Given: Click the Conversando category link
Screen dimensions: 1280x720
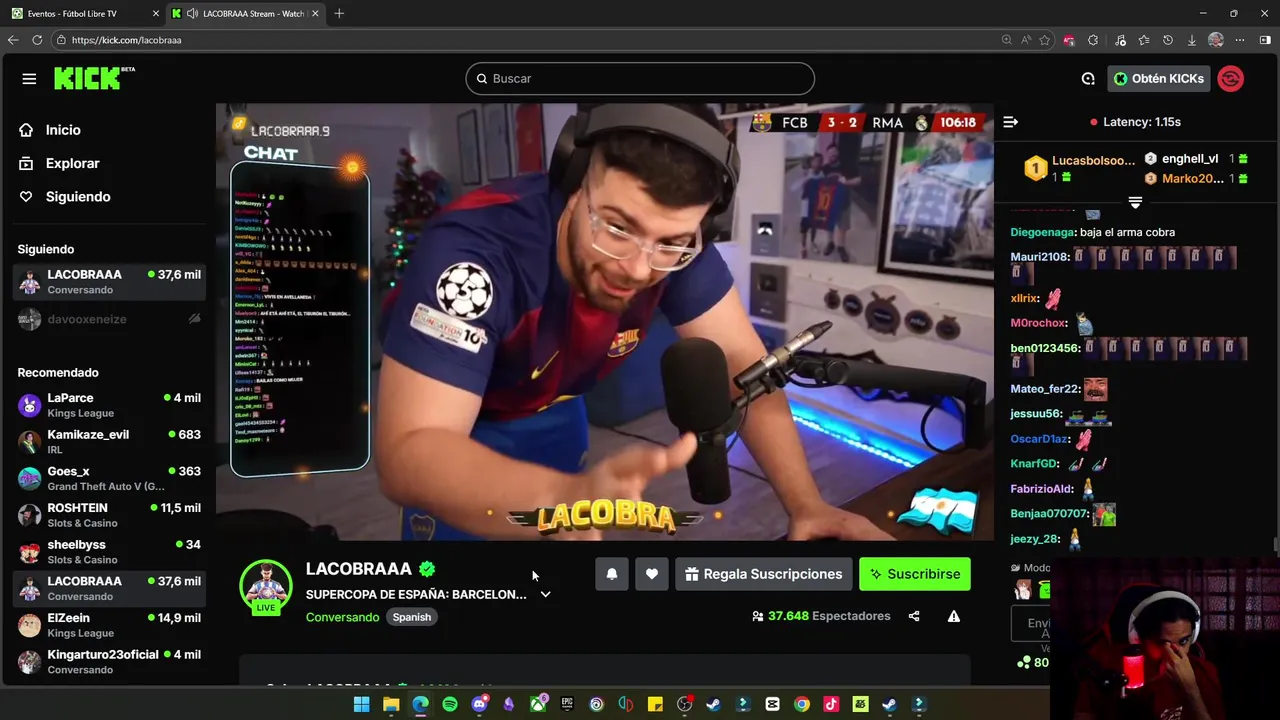Looking at the screenshot, I should (342, 617).
